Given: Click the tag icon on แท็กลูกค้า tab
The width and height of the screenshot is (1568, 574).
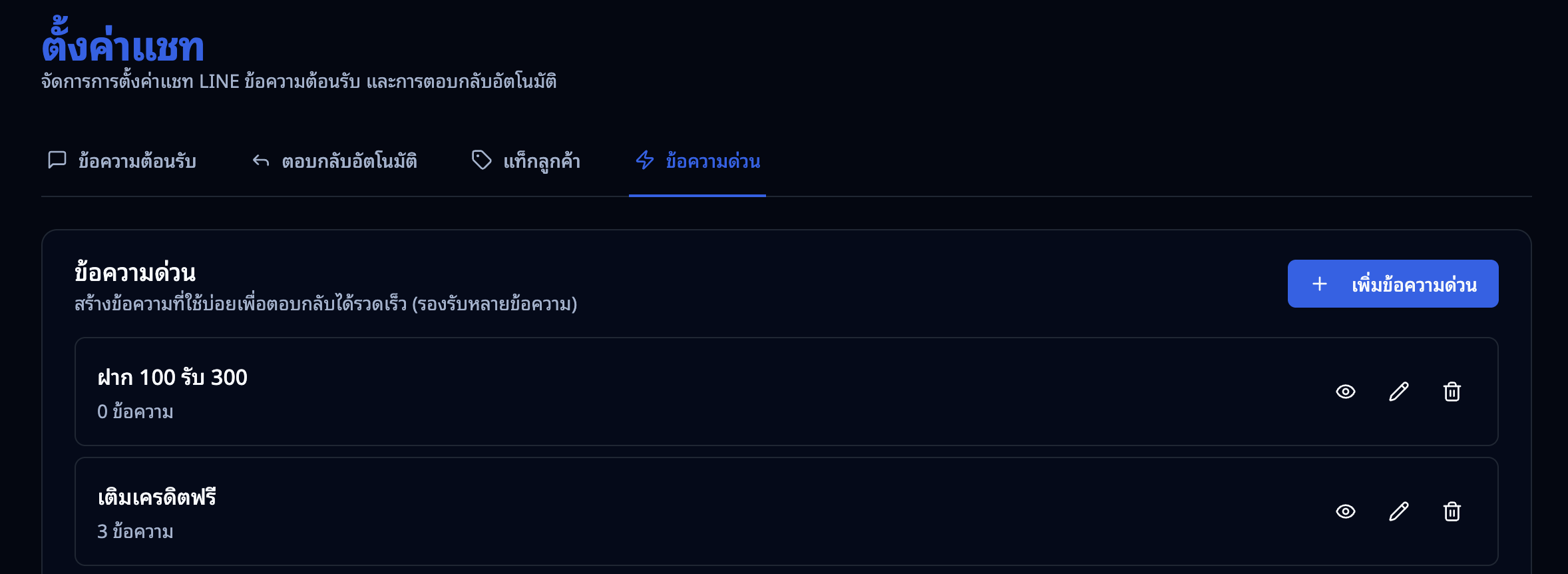Looking at the screenshot, I should [x=481, y=160].
